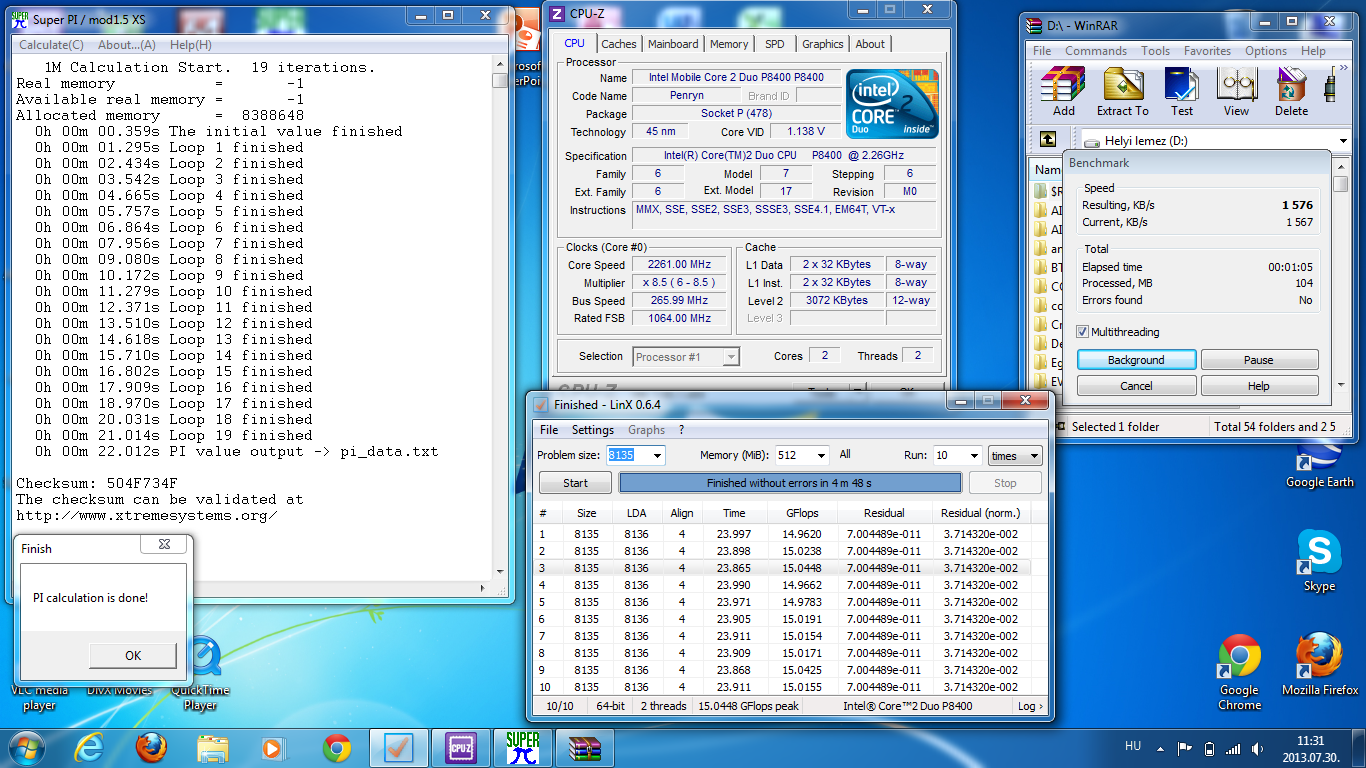Switch to Super PI via taskbar icon

coord(523,748)
